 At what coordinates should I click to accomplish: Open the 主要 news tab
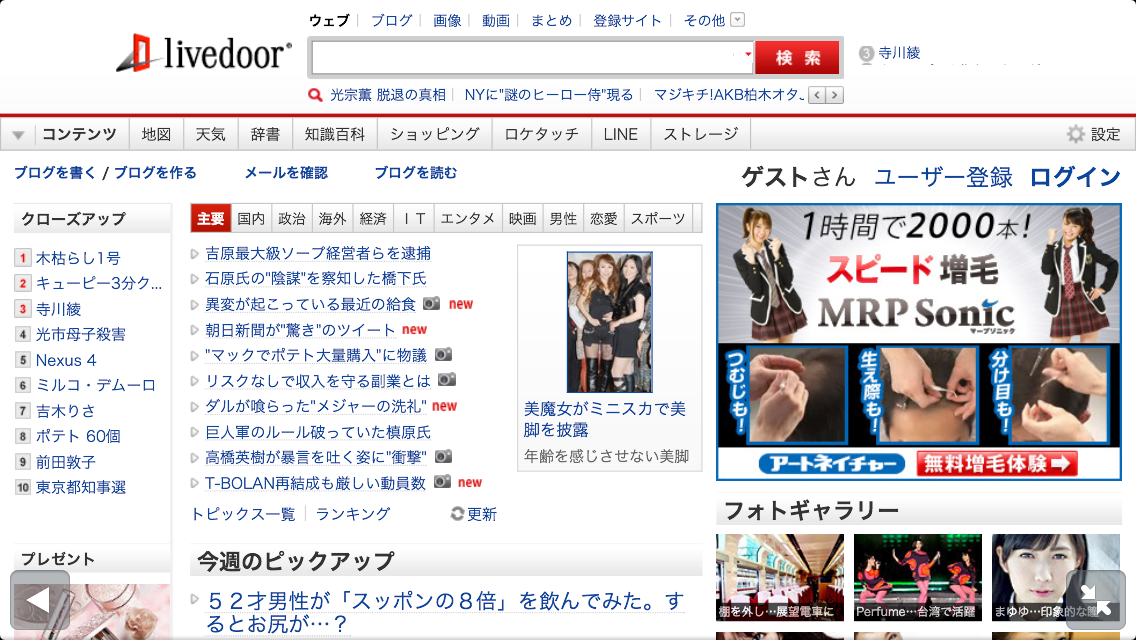pos(211,218)
